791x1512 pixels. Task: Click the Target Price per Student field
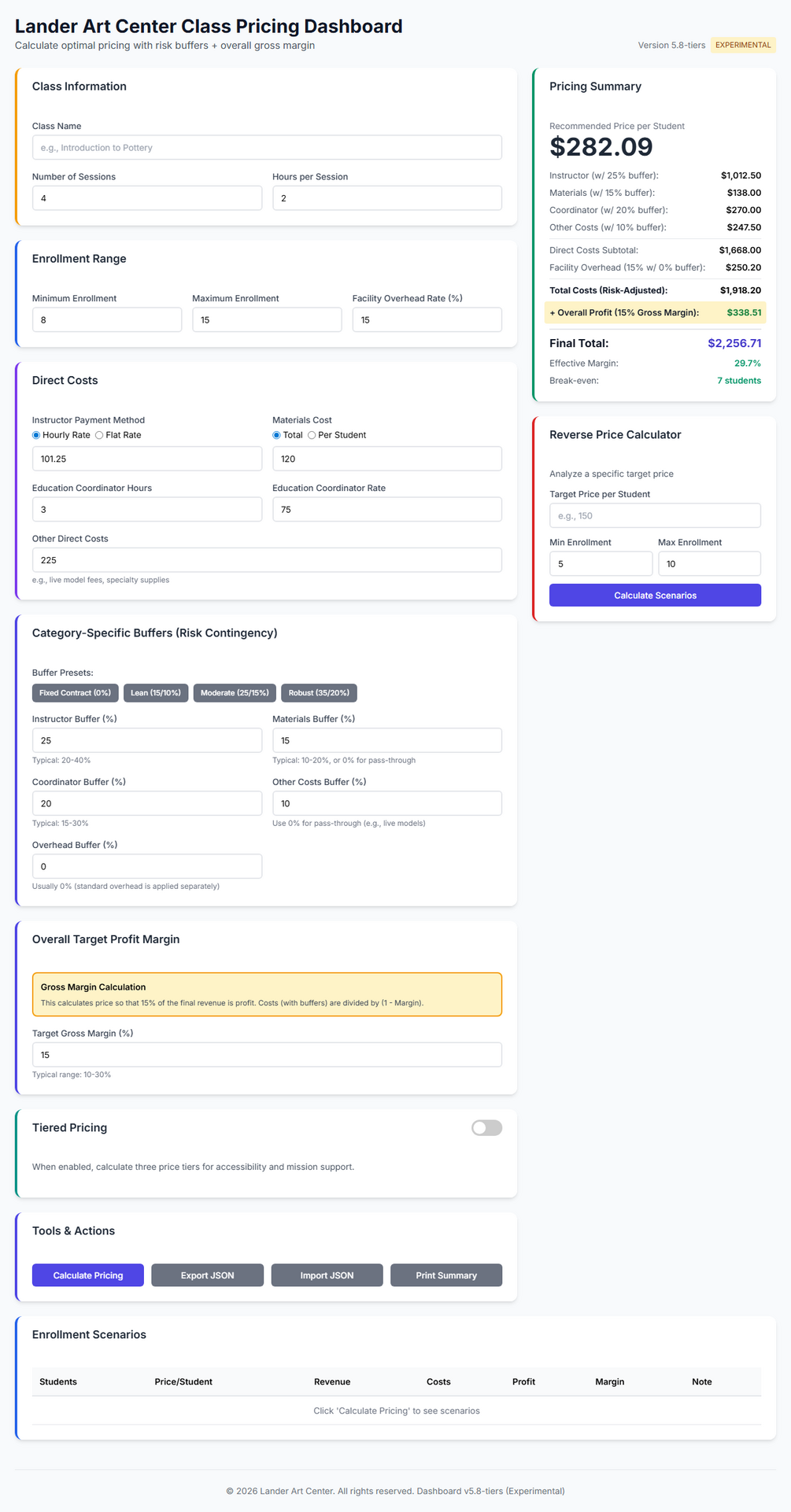click(x=655, y=516)
